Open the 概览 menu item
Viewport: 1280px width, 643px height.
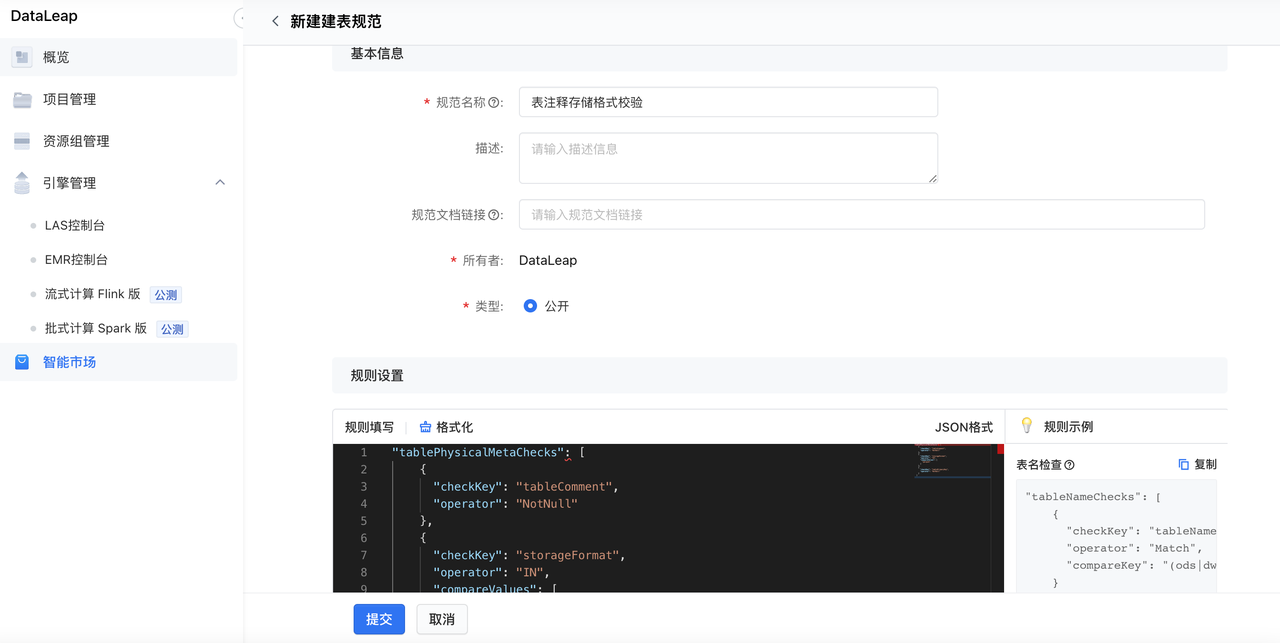pos(119,57)
